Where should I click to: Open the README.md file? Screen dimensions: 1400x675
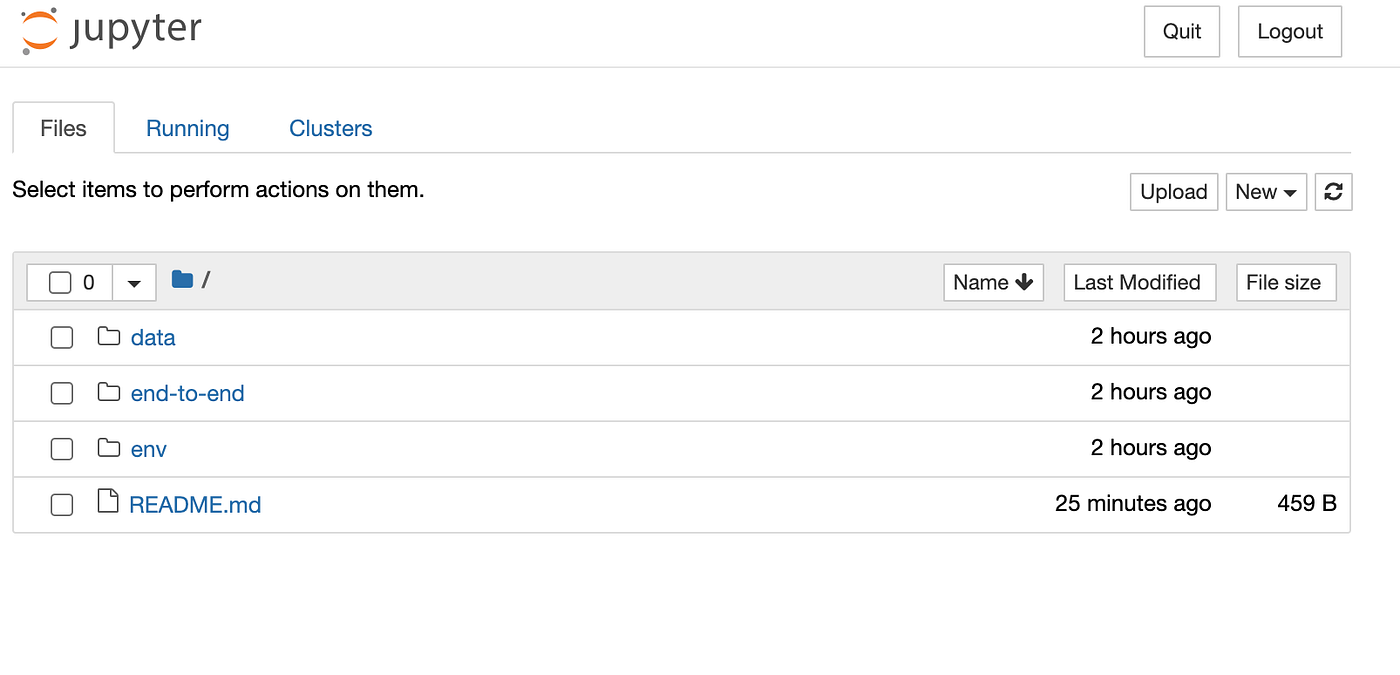196,504
